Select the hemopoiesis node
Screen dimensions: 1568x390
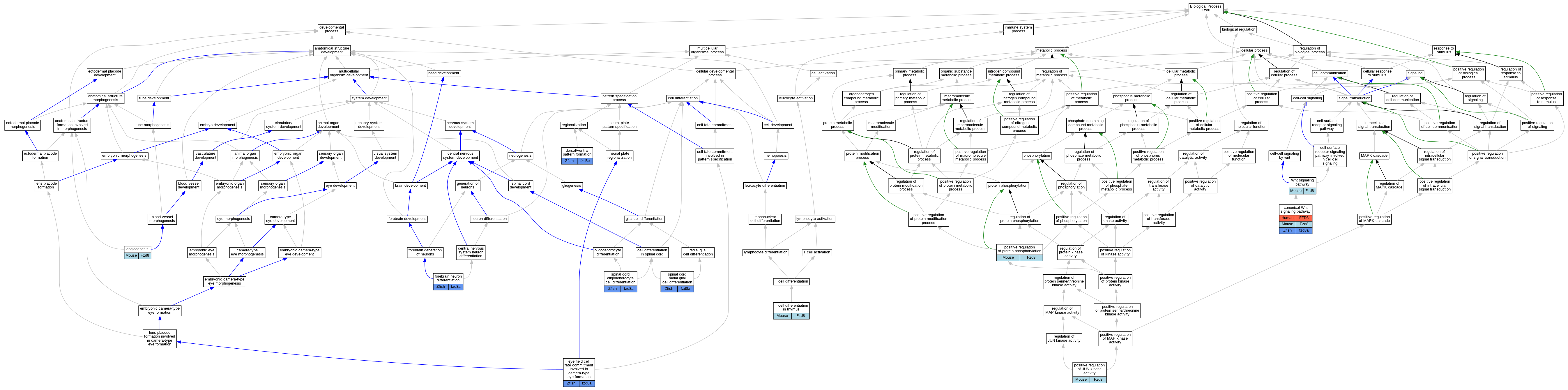point(776,156)
